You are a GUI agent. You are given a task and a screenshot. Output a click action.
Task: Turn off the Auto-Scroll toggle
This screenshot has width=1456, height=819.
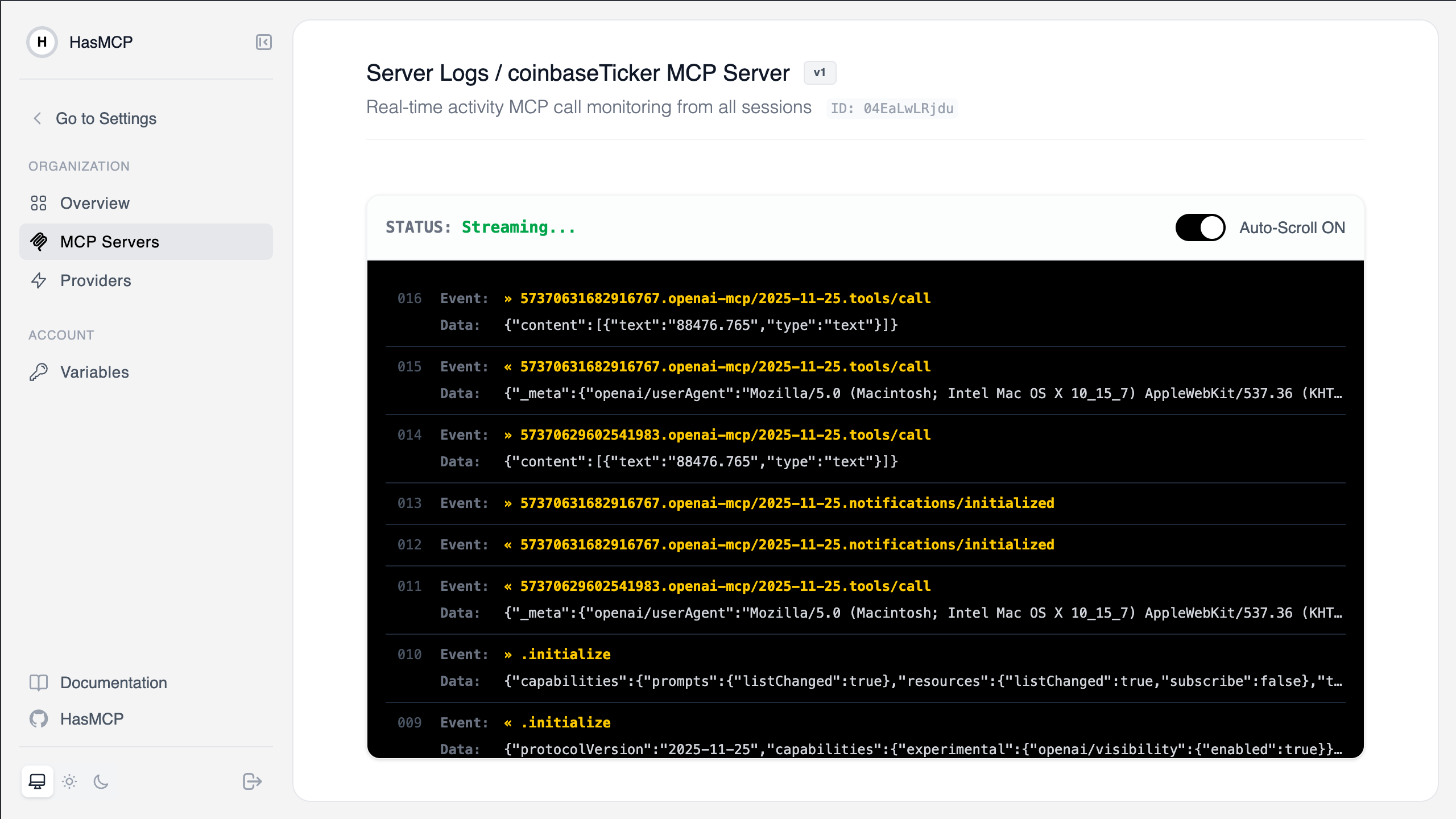pos(1200,227)
